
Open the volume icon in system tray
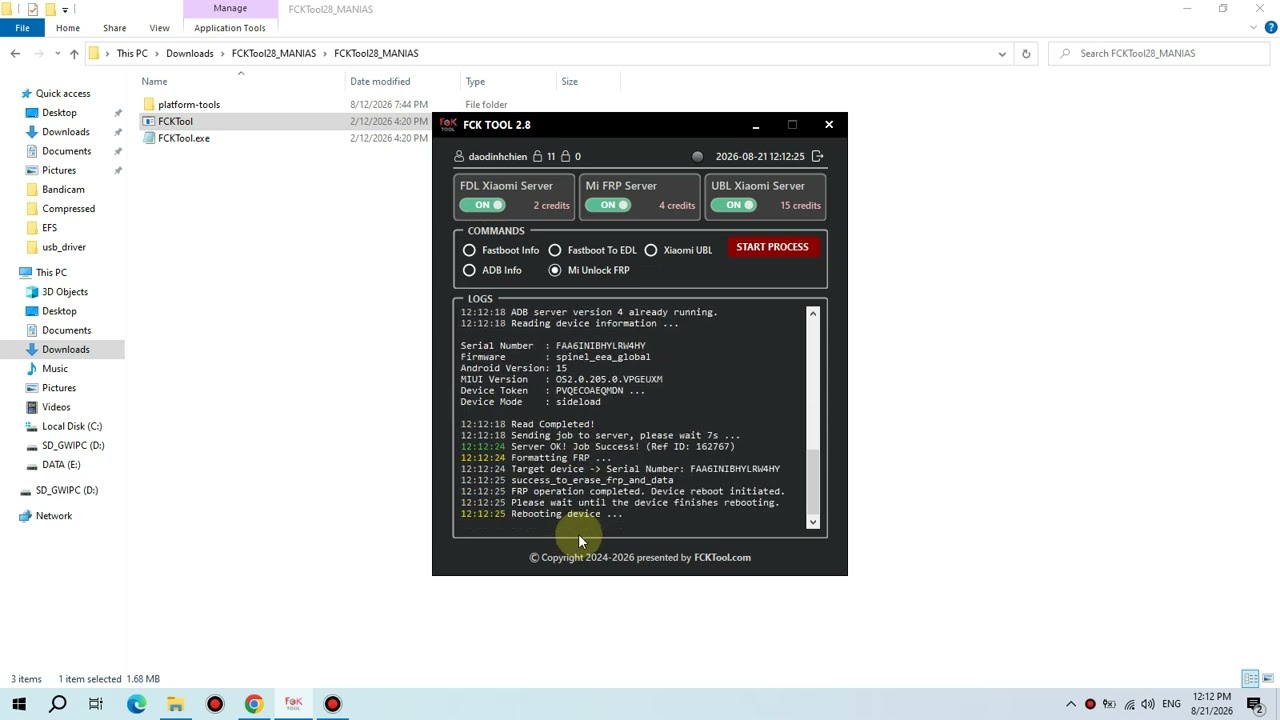pyautogui.click(x=1148, y=704)
